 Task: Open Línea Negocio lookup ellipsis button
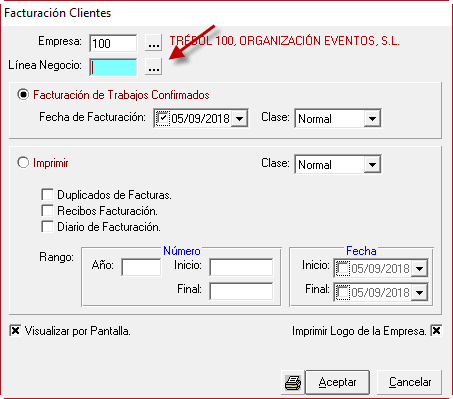[x=153, y=66]
